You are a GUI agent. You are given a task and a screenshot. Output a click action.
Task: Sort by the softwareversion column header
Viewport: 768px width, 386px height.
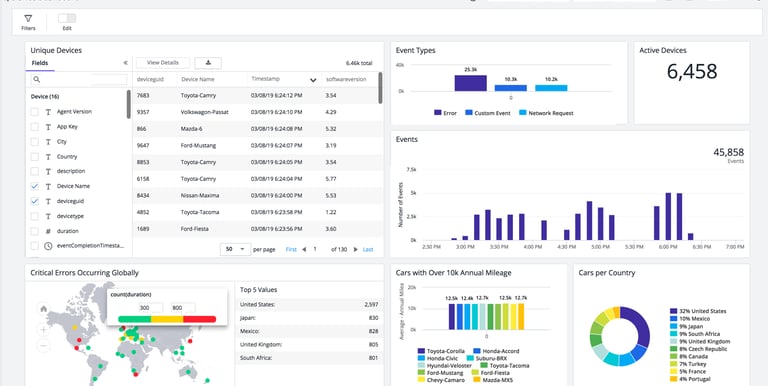pos(346,79)
